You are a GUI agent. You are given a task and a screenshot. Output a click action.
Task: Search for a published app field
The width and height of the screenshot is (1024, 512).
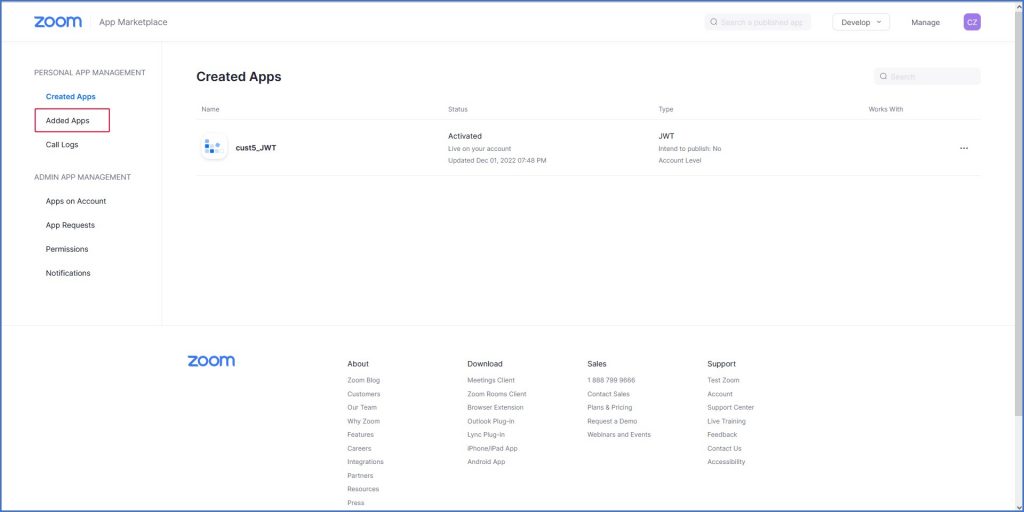(x=762, y=22)
